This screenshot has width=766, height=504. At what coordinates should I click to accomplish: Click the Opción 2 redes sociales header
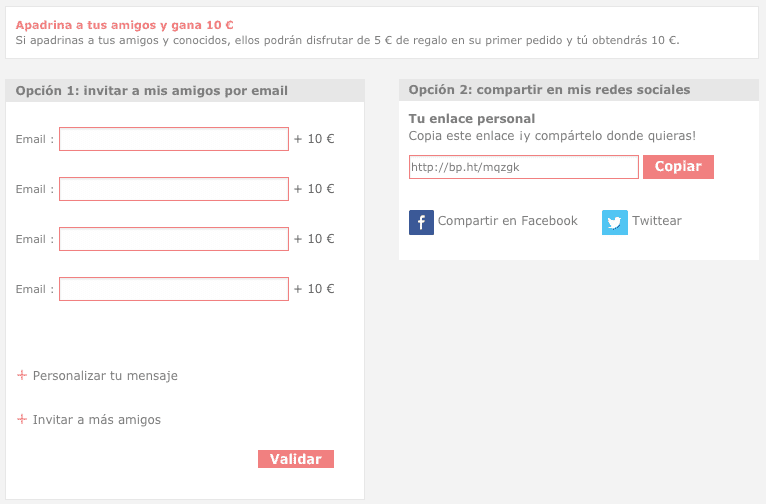(x=549, y=90)
